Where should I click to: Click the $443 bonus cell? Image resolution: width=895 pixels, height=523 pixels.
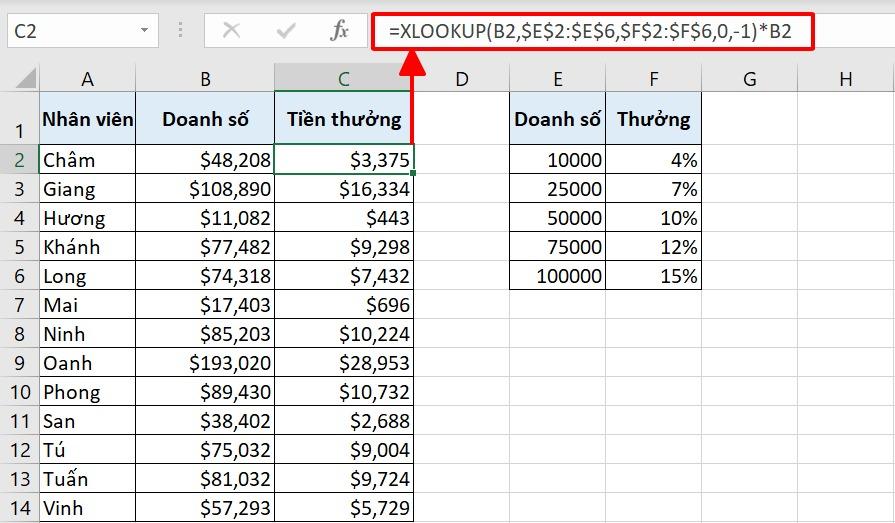click(344, 218)
